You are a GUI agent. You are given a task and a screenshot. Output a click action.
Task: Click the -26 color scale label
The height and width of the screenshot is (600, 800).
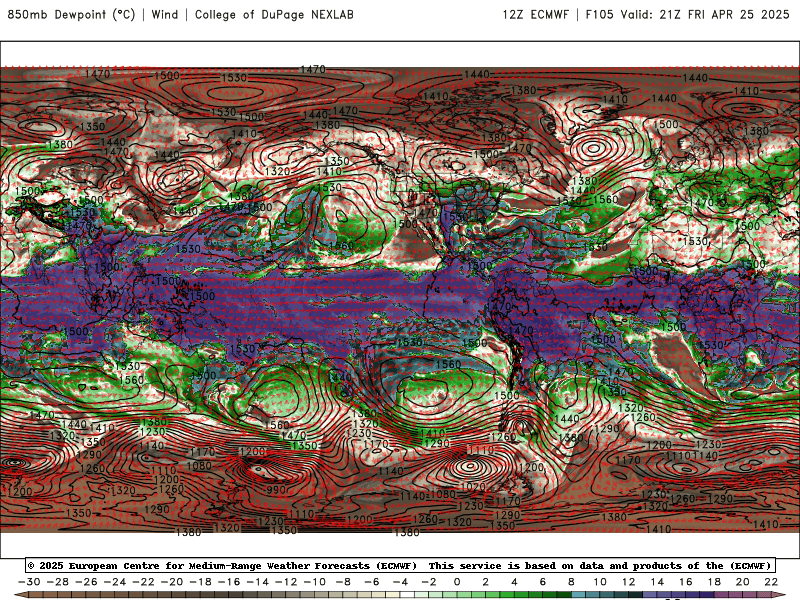tap(86, 582)
